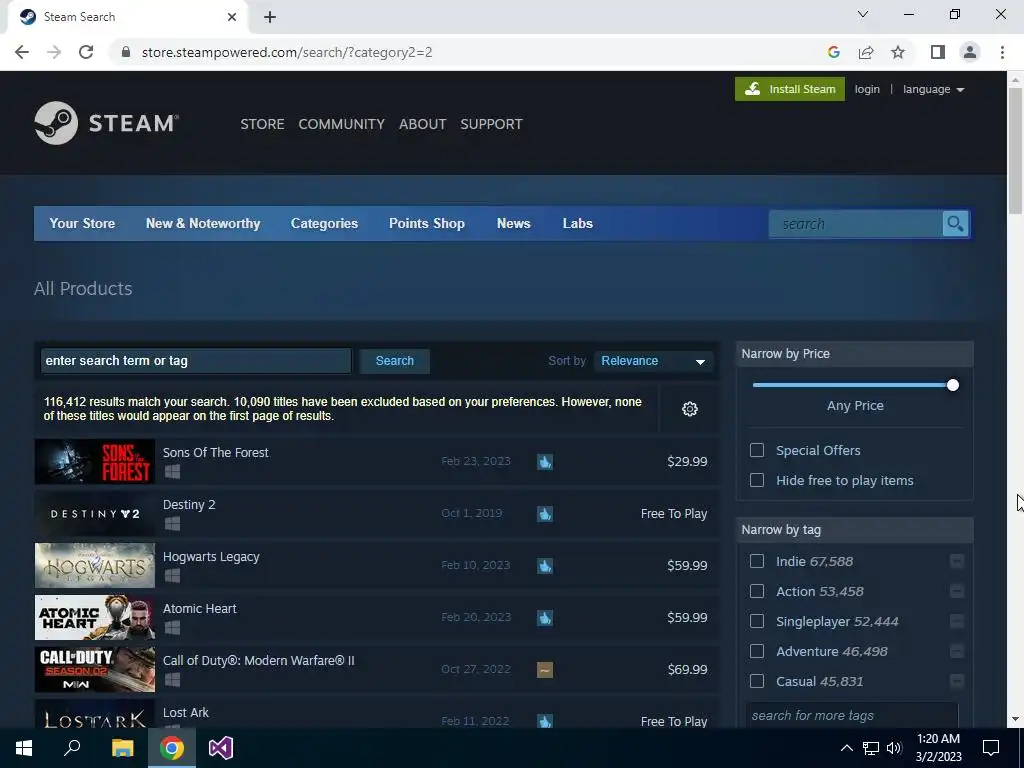Collapse Narrow by Price section header
This screenshot has height=768, width=1024.
point(855,354)
